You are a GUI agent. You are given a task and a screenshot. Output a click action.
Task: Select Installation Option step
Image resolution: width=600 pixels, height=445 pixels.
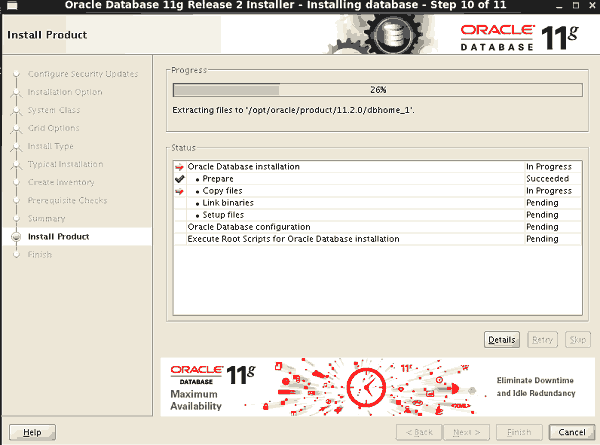point(65,92)
